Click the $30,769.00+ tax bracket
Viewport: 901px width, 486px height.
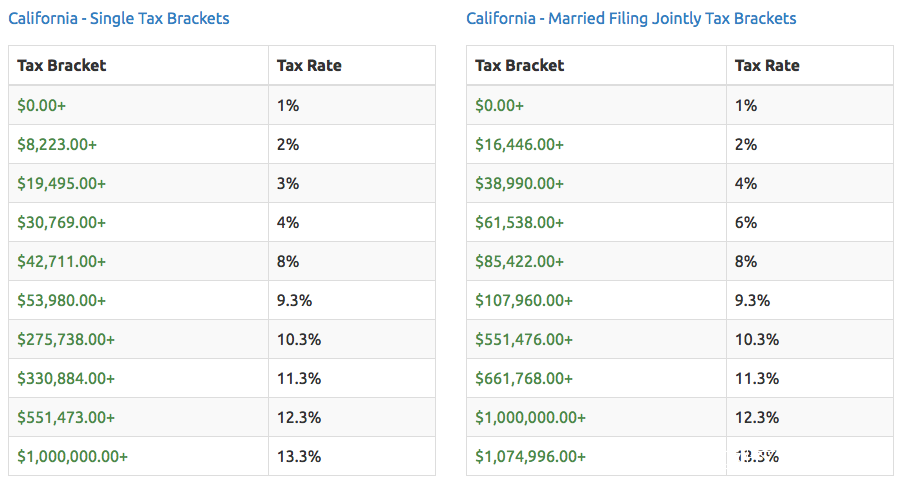[x=61, y=222]
